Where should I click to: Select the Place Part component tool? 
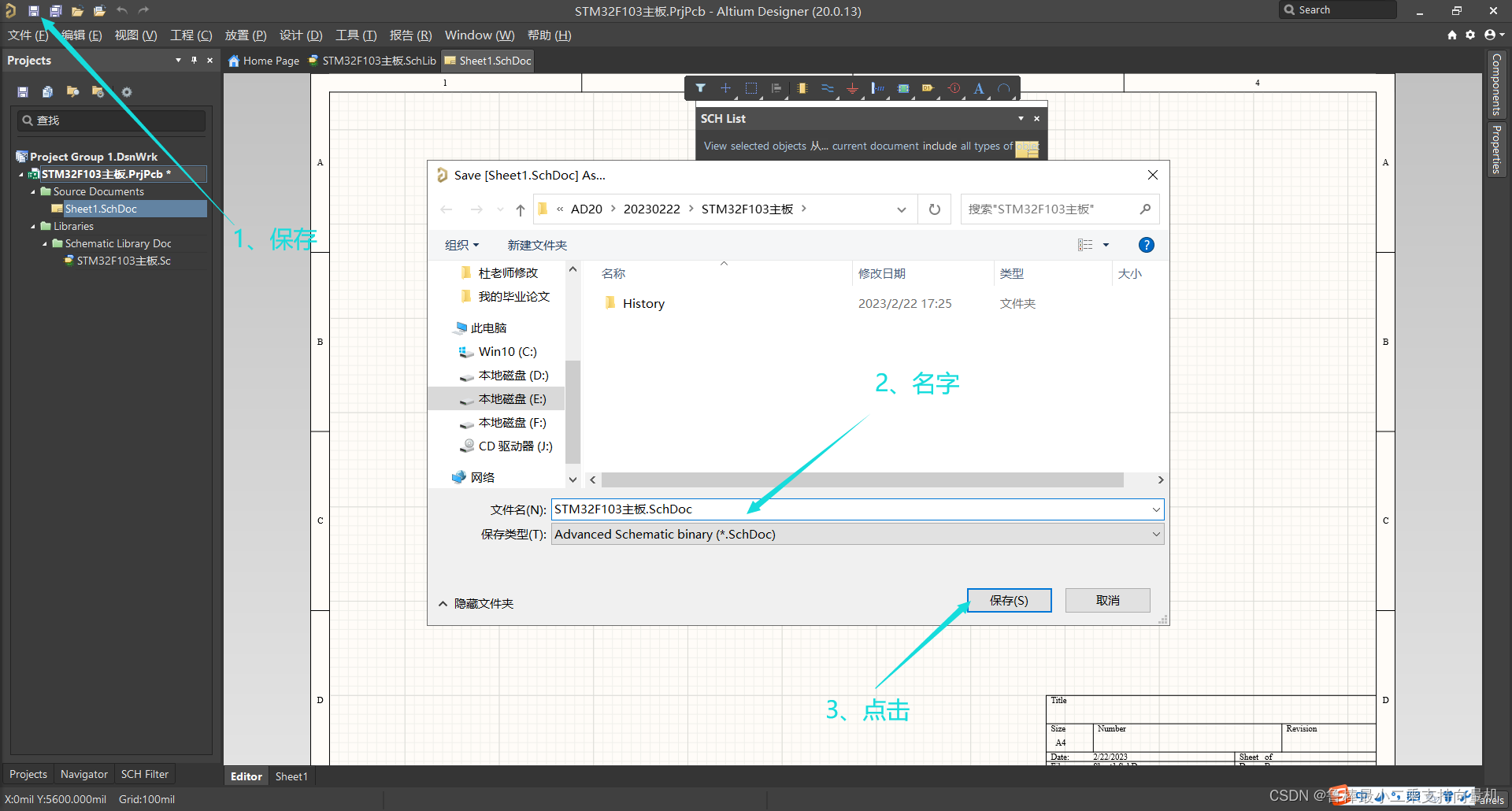click(802, 88)
